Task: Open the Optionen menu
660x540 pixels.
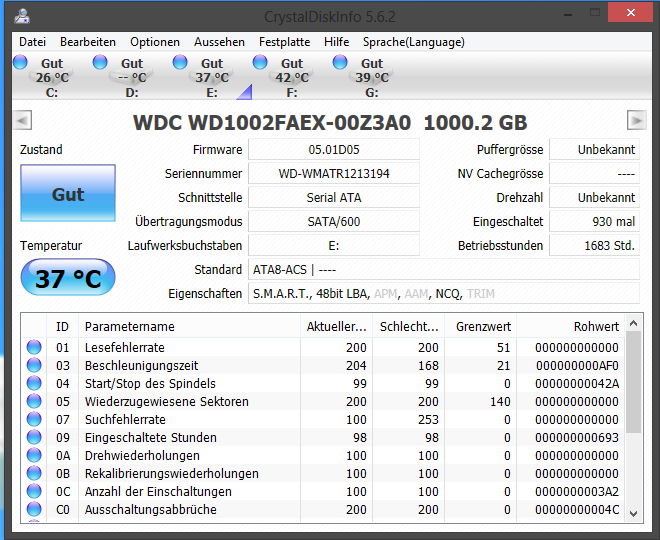Action: tap(154, 42)
